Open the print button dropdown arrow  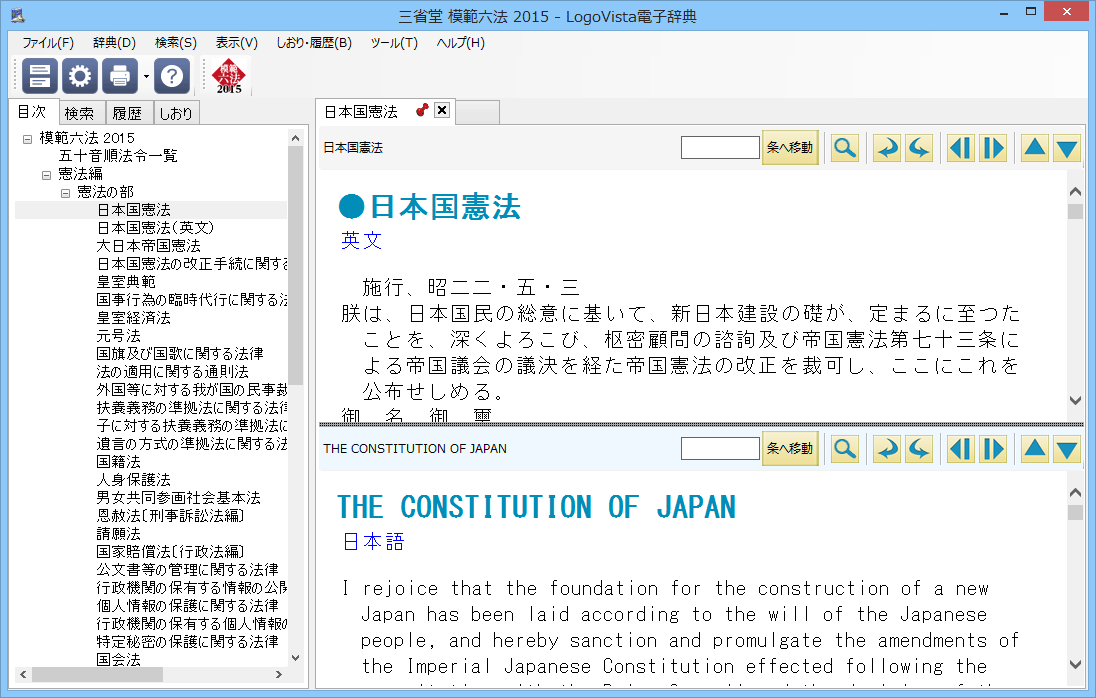[146, 76]
